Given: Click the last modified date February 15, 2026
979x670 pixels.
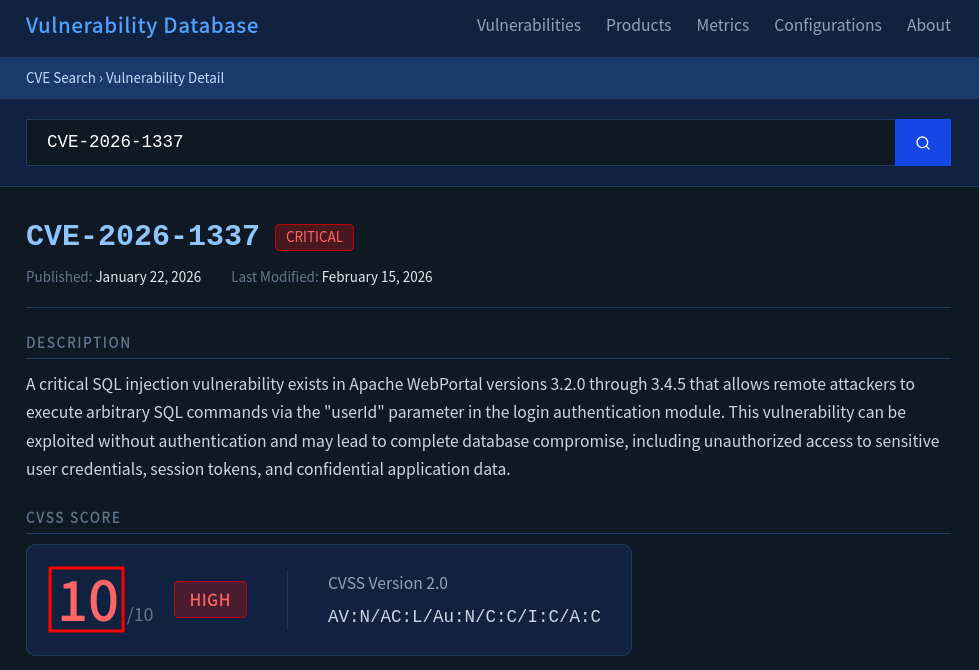Looking at the screenshot, I should [376, 277].
